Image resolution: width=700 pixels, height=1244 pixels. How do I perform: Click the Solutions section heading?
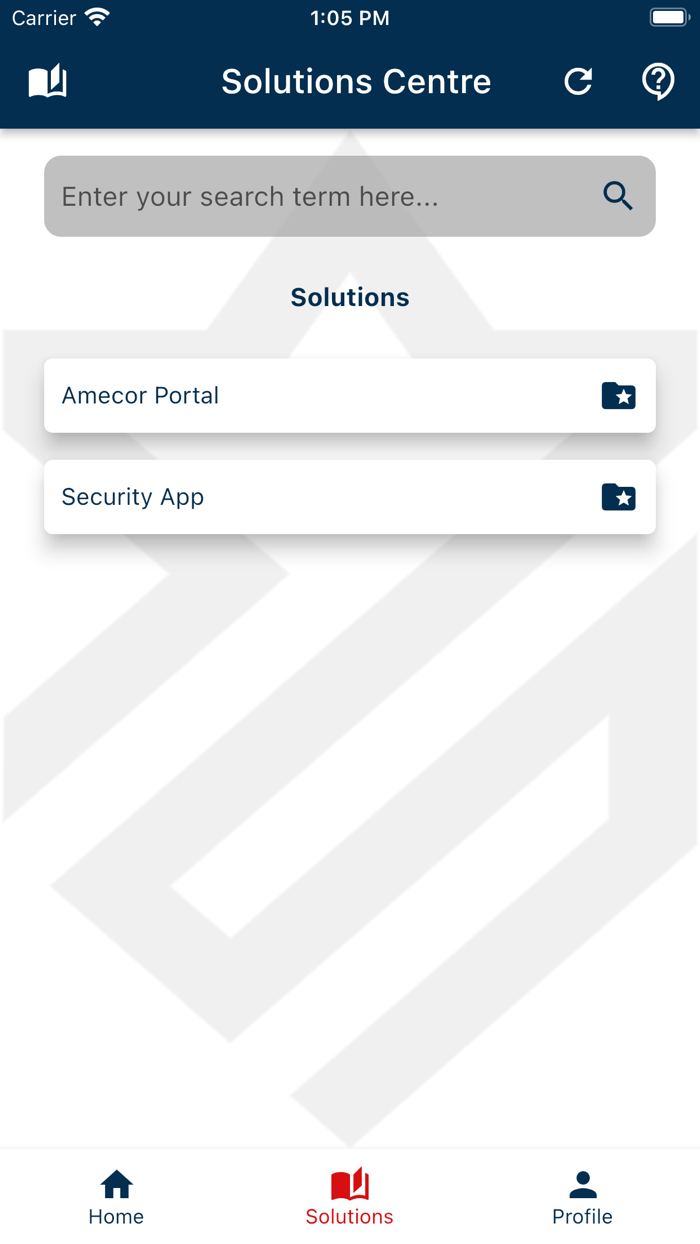(x=349, y=297)
